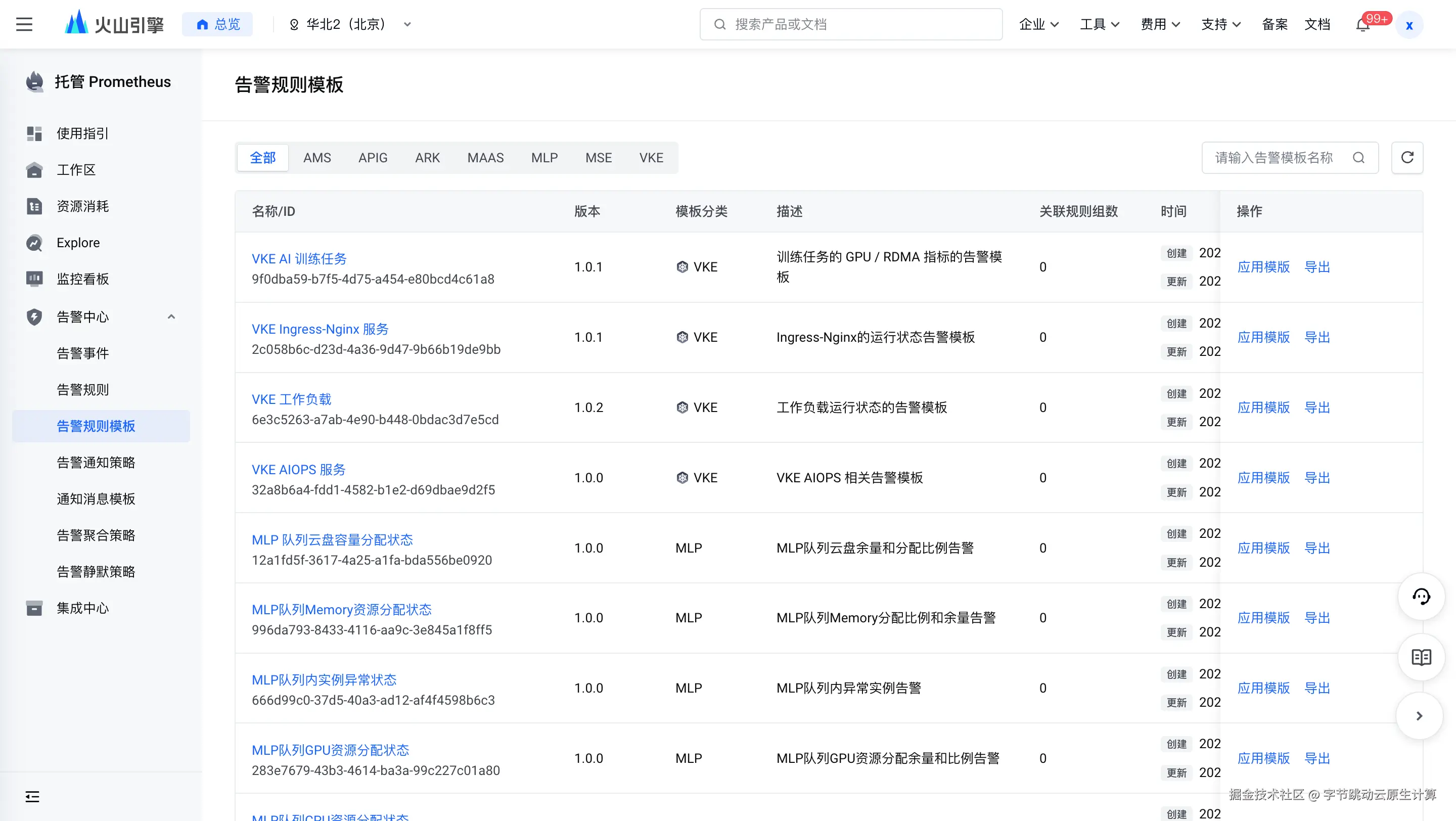
Task: Expand the 华北2（北京）region dropdown
Action: coord(407,24)
